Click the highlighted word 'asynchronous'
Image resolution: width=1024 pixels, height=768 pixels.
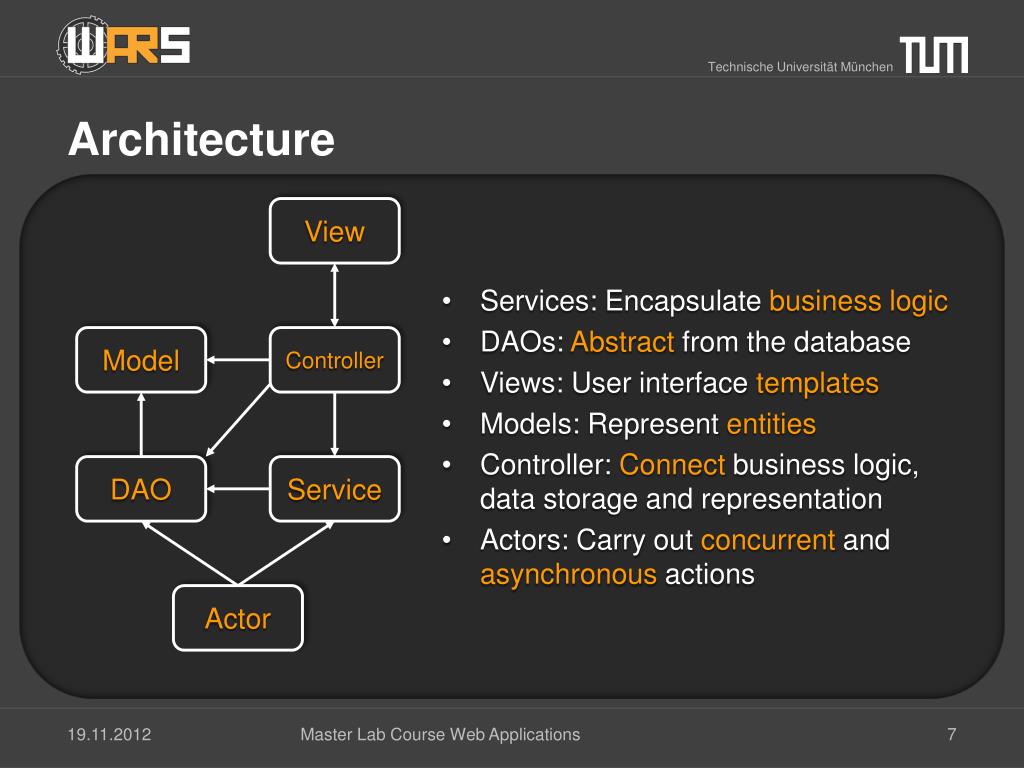[x=568, y=575]
